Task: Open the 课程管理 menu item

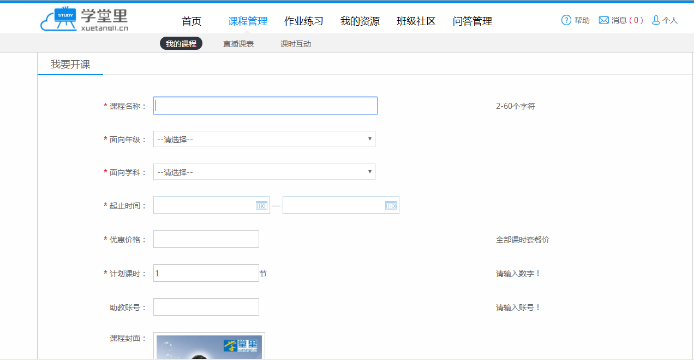Action: (x=248, y=21)
